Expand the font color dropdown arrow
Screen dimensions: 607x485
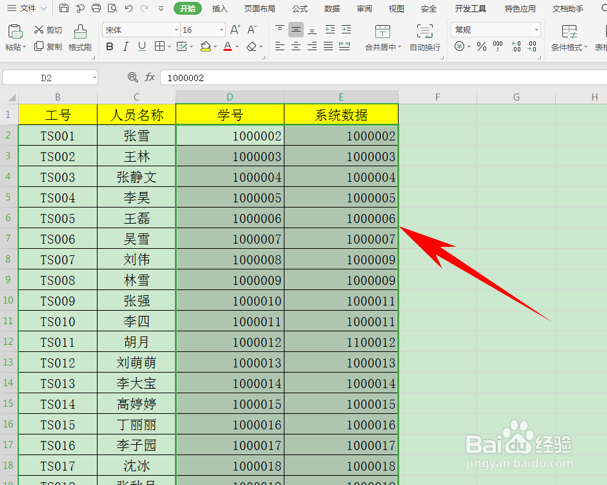[x=237, y=47]
